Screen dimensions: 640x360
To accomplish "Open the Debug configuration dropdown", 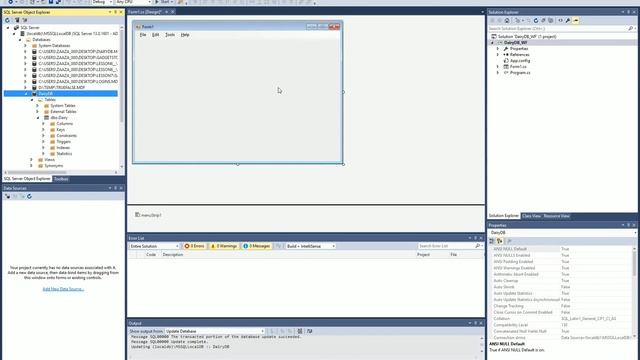I will [x=102, y=2].
